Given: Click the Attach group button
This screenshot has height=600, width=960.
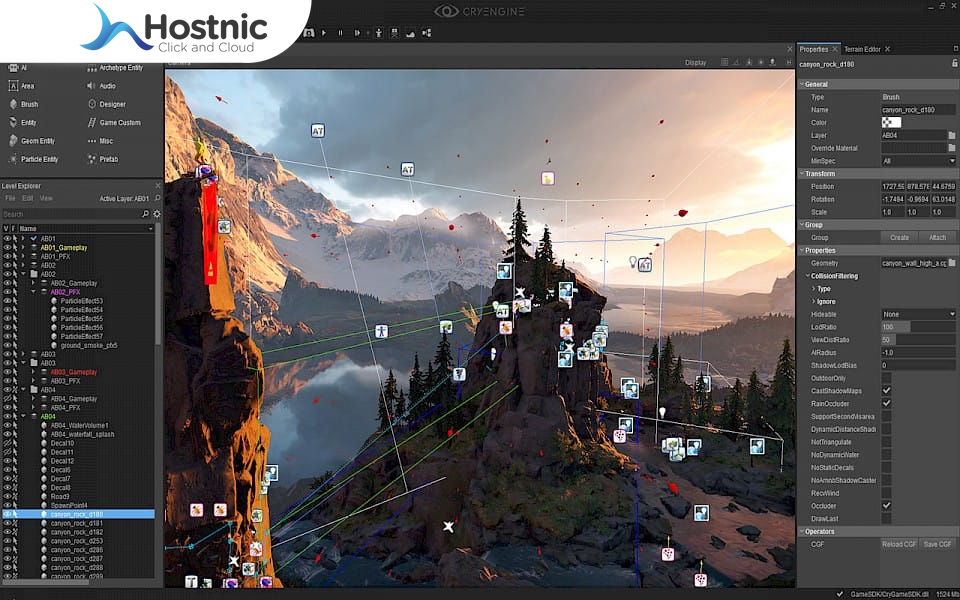Looking at the screenshot, I should coord(937,238).
